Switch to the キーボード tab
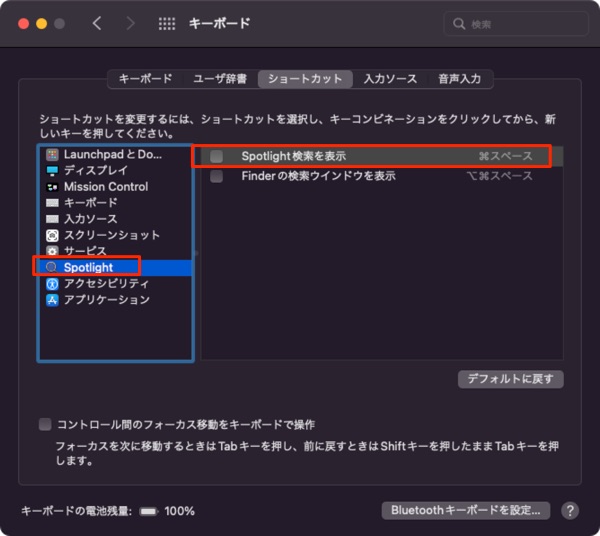The width and height of the screenshot is (600, 536). 145,79
